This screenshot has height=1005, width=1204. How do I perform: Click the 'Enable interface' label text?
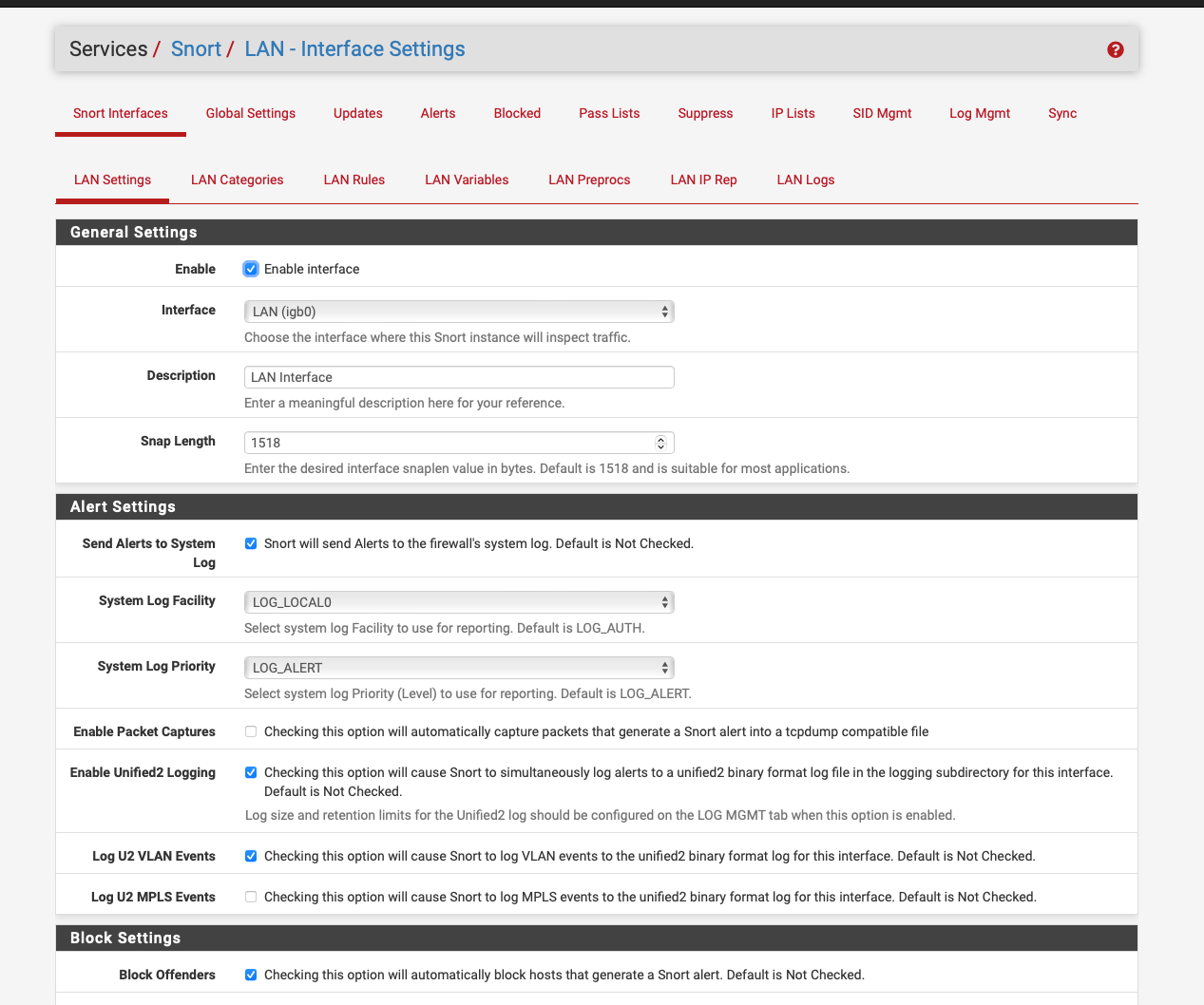[x=312, y=269]
